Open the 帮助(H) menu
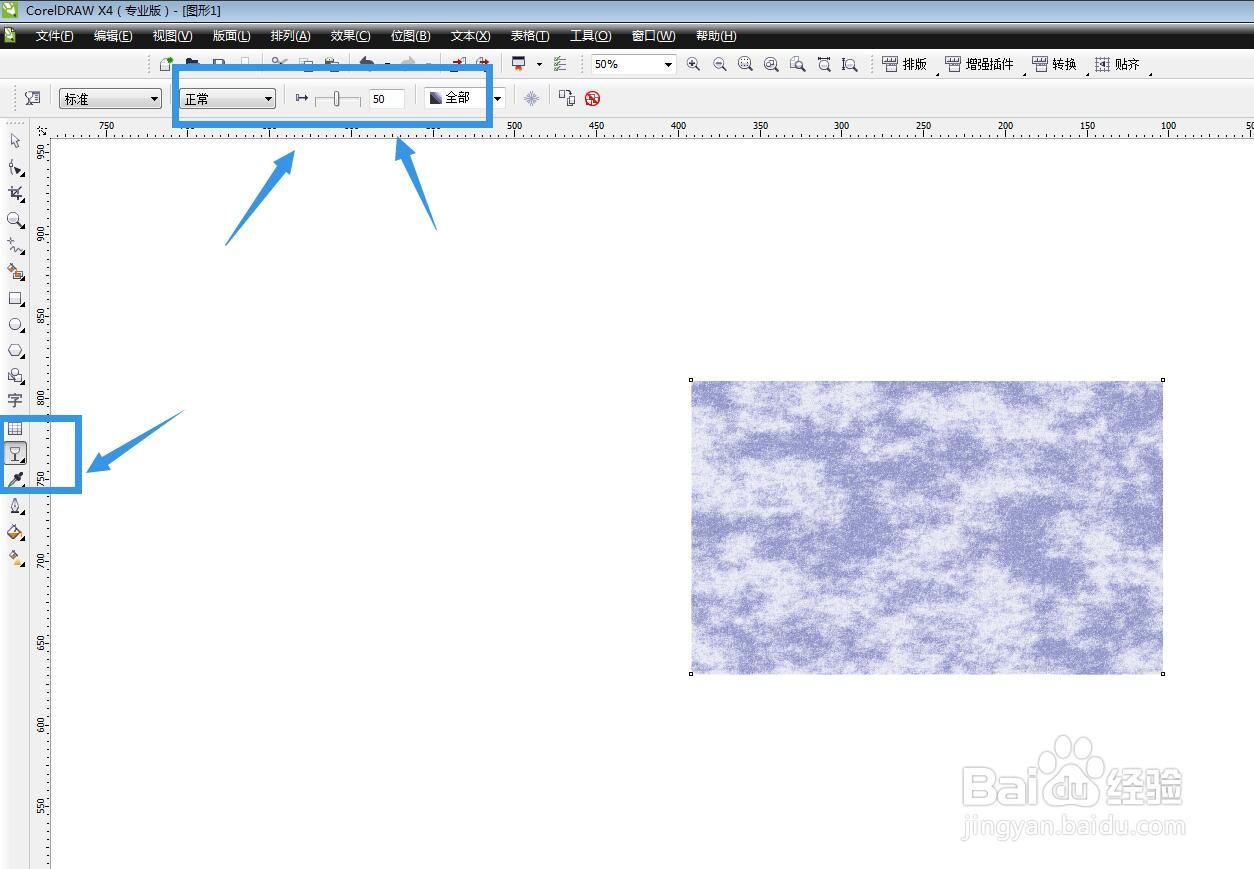The height and width of the screenshot is (869, 1254). [x=716, y=36]
